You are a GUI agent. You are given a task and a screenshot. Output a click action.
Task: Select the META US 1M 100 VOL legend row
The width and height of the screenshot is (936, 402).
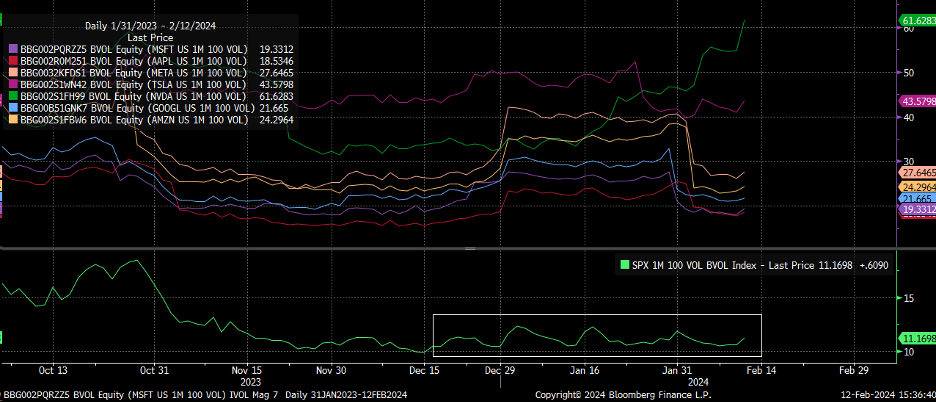[x=152, y=73]
